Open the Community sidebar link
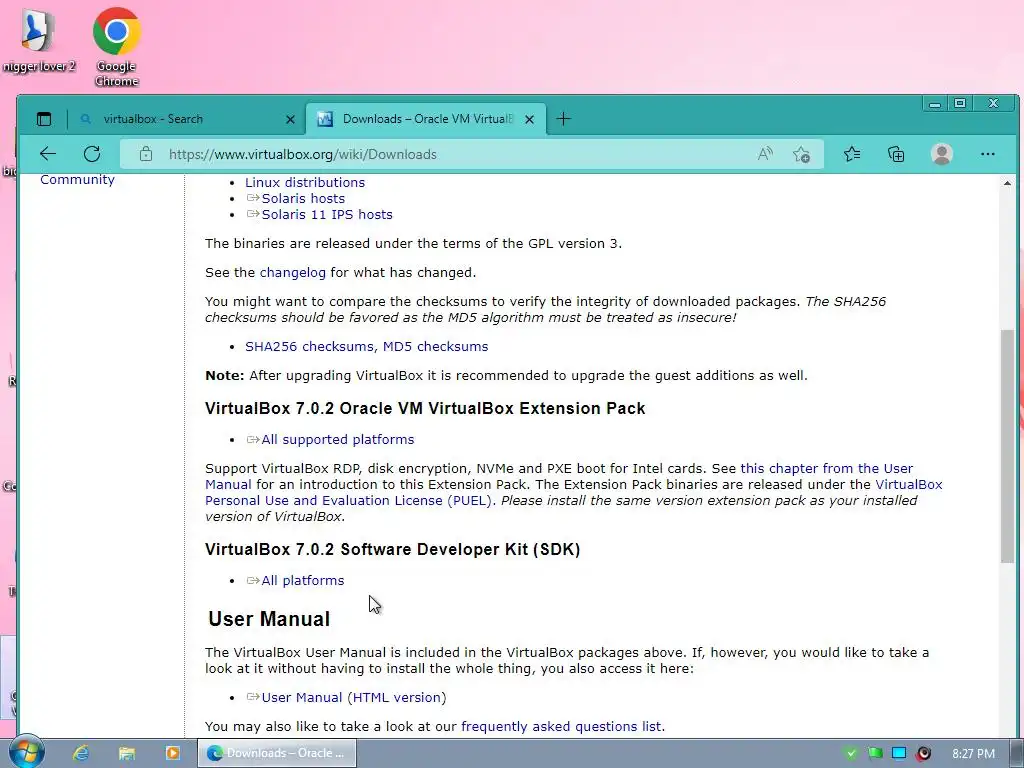Viewport: 1024px width, 768px height. [77, 180]
